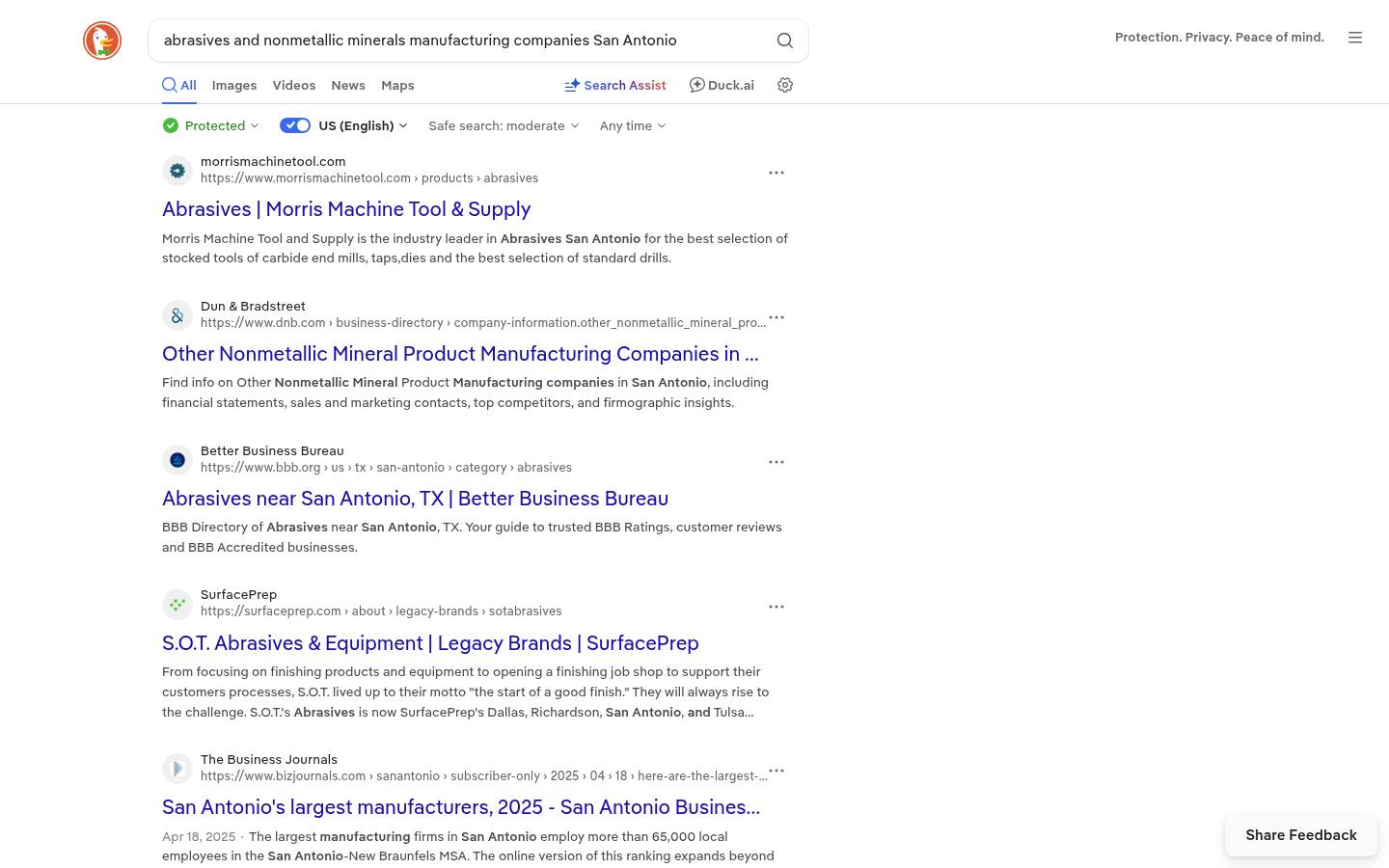The height and width of the screenshot is (868, 1389).
Task: Click the SurfacePrep favicon
Action: (x=177, y=605)
